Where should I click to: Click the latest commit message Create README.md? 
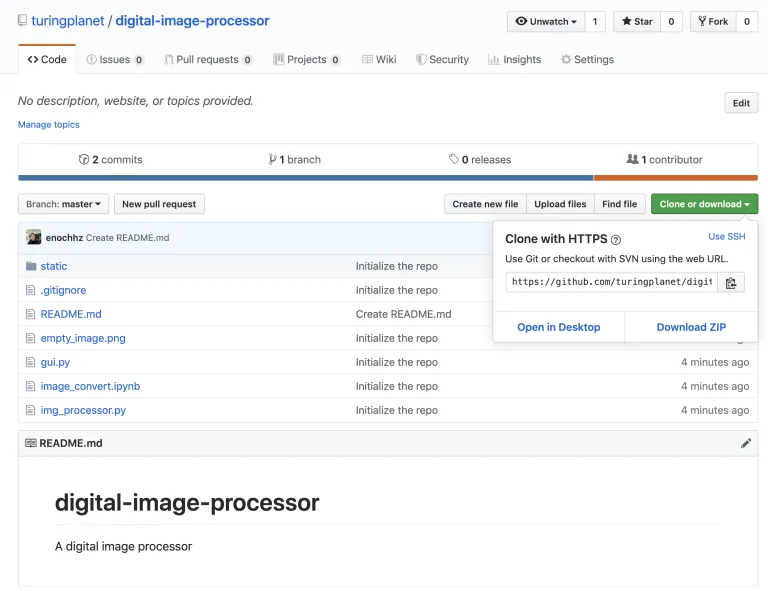(127, 237)
